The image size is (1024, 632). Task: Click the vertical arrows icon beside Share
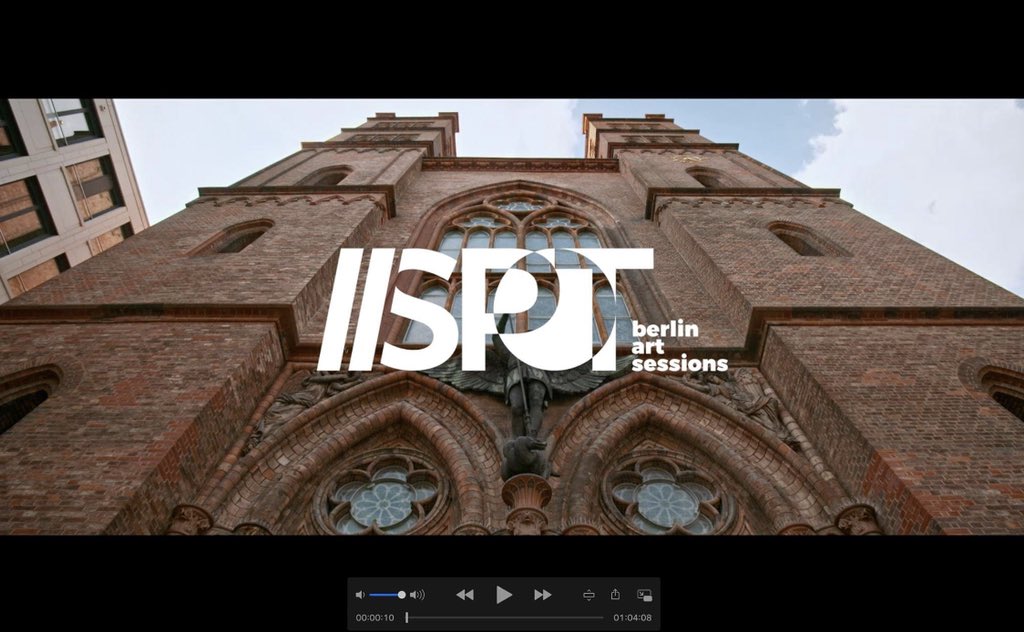pos(588,592)
